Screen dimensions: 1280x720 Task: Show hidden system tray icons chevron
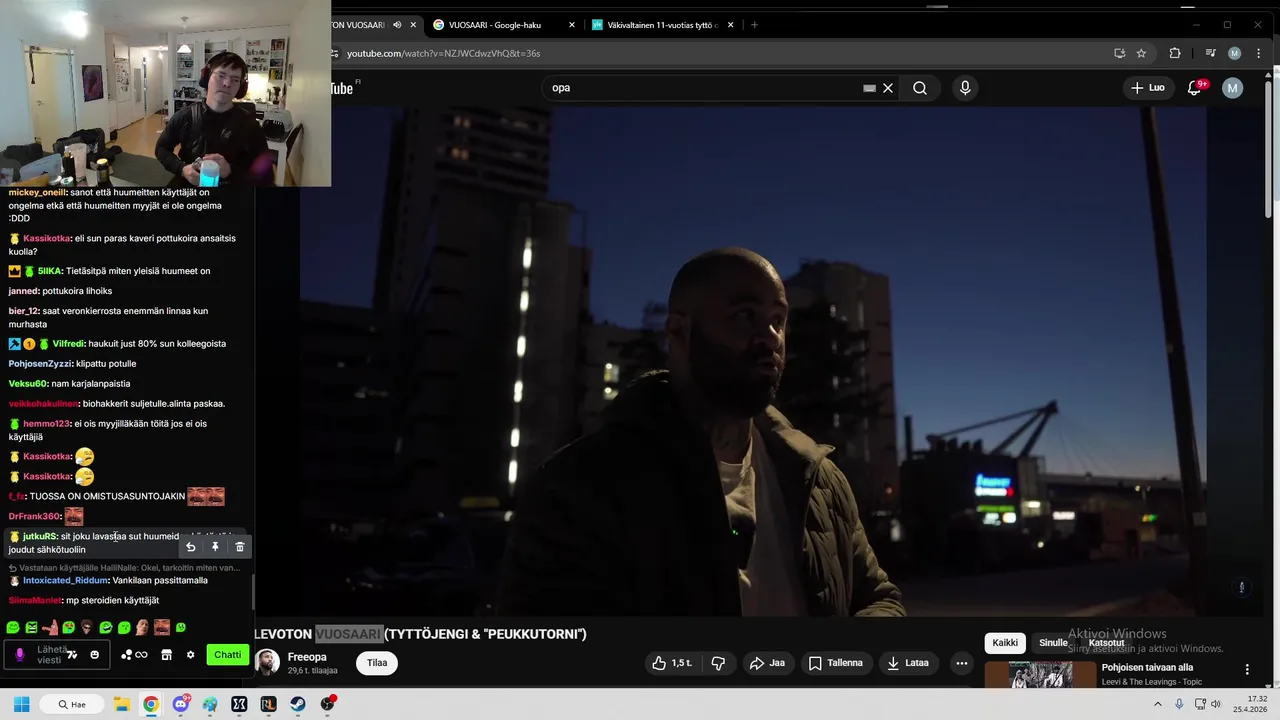1158,704
